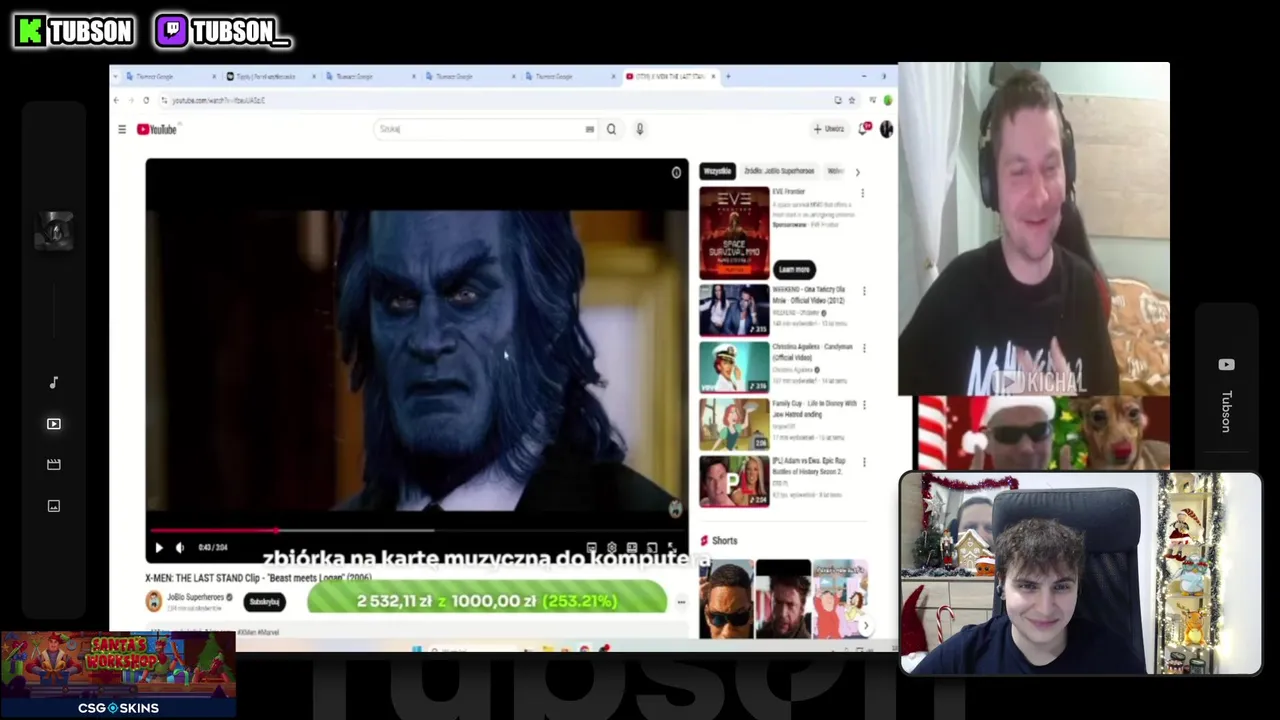Open the info card icon on video
Screen dimensions: 1280x720
[x=676, y=173]
